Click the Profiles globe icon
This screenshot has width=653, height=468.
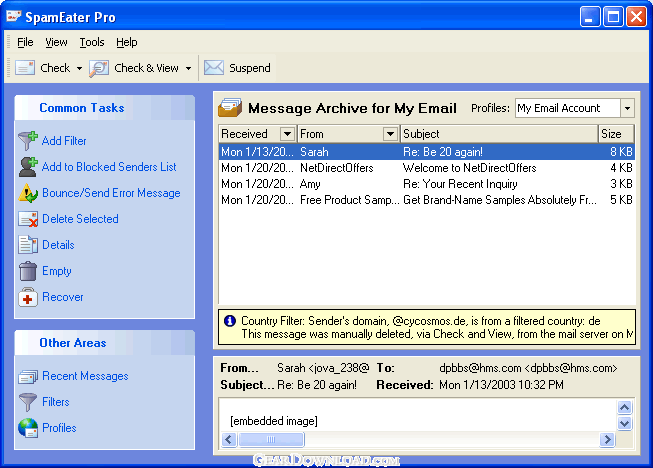click(28, 428)
